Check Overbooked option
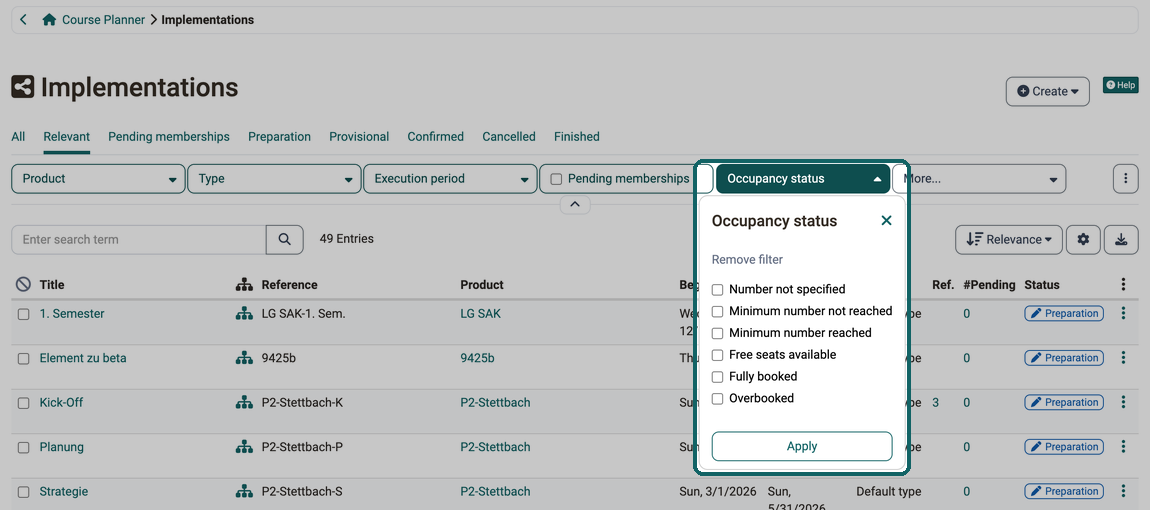Screen dimensions: 1150x510 717,398
